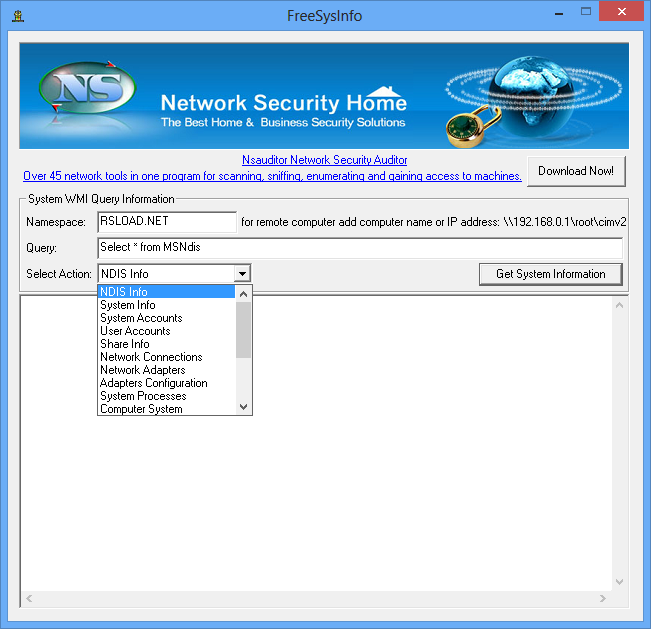The height and width of the screenshot is (629, 651).
Task: Choose Network Connections from the list
Action: tap(167, 357)
